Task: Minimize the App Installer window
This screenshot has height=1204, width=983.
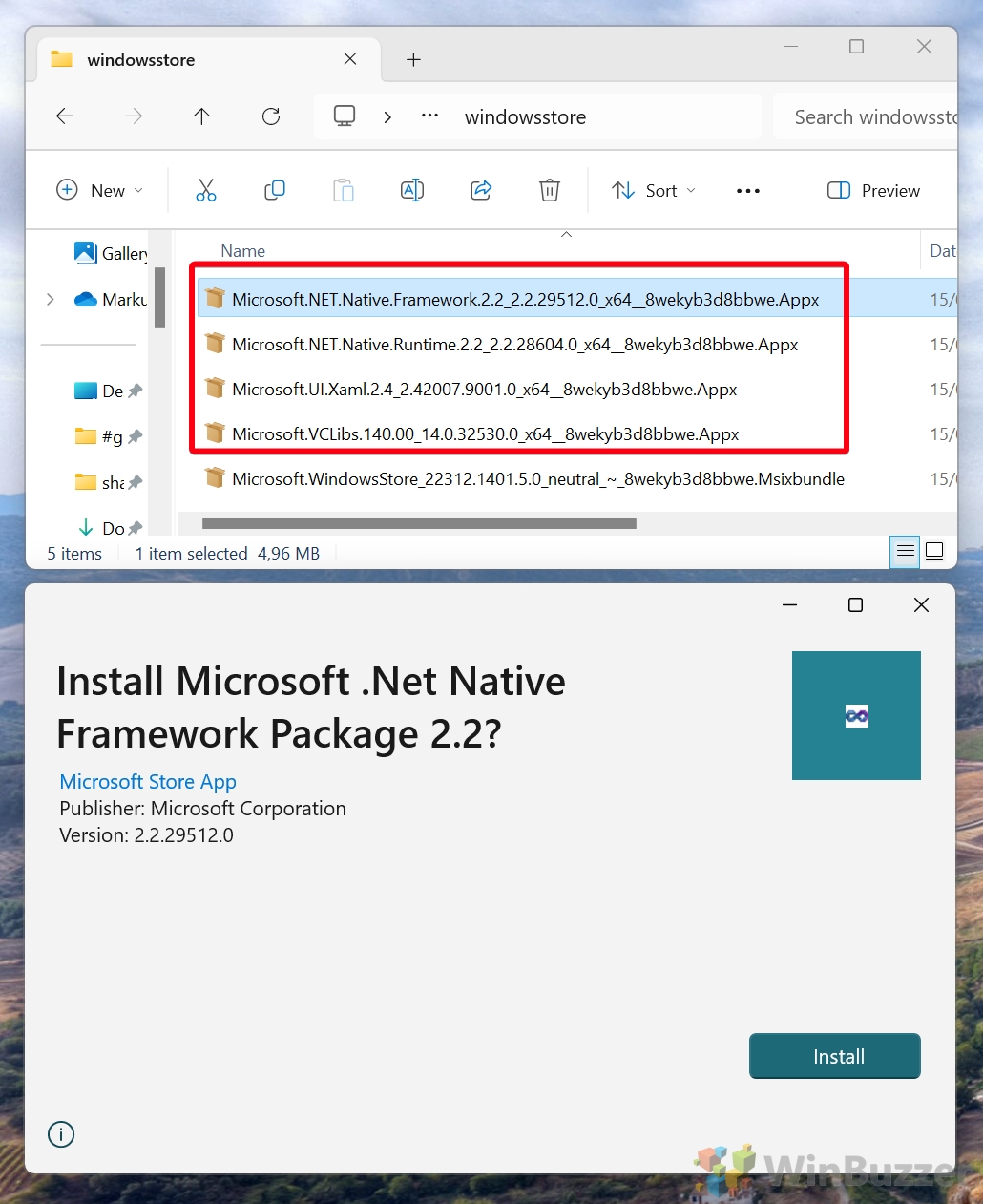Action: pyautogui.click(x=789, y=605)
